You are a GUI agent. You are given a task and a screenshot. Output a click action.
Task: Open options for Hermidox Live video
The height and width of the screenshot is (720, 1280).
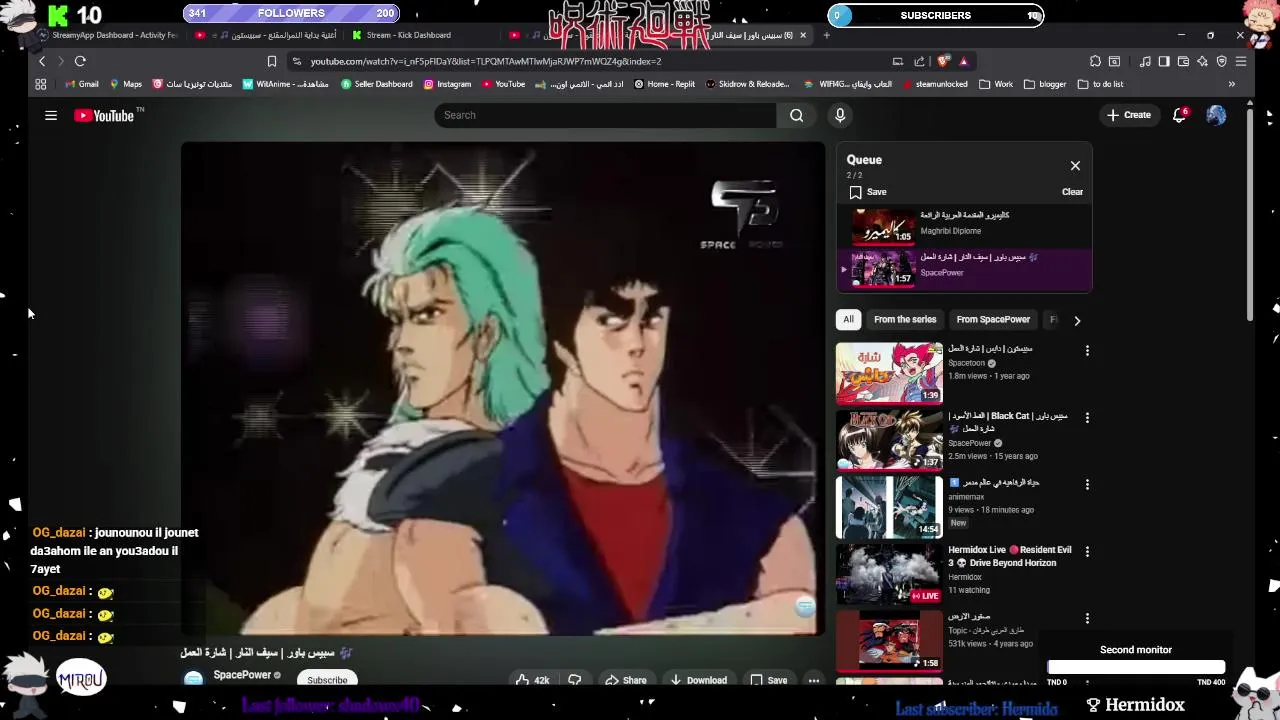click(x=1087, y=552)
